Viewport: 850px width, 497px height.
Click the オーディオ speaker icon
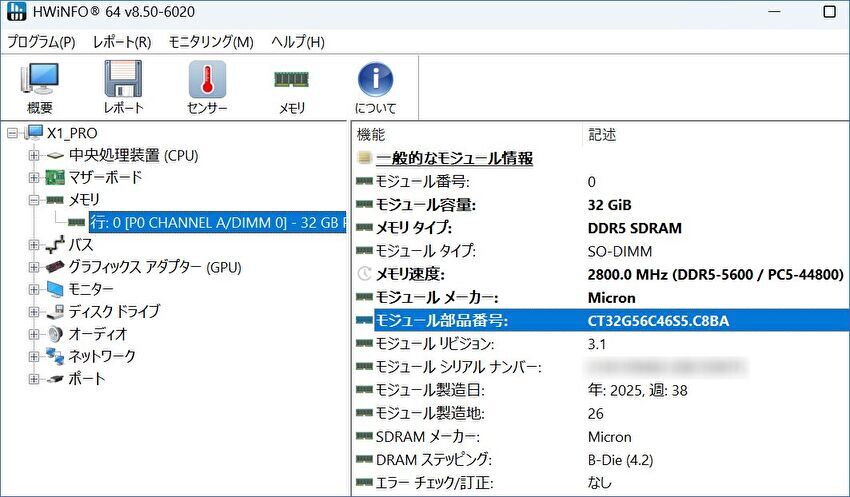coord(55,334)
